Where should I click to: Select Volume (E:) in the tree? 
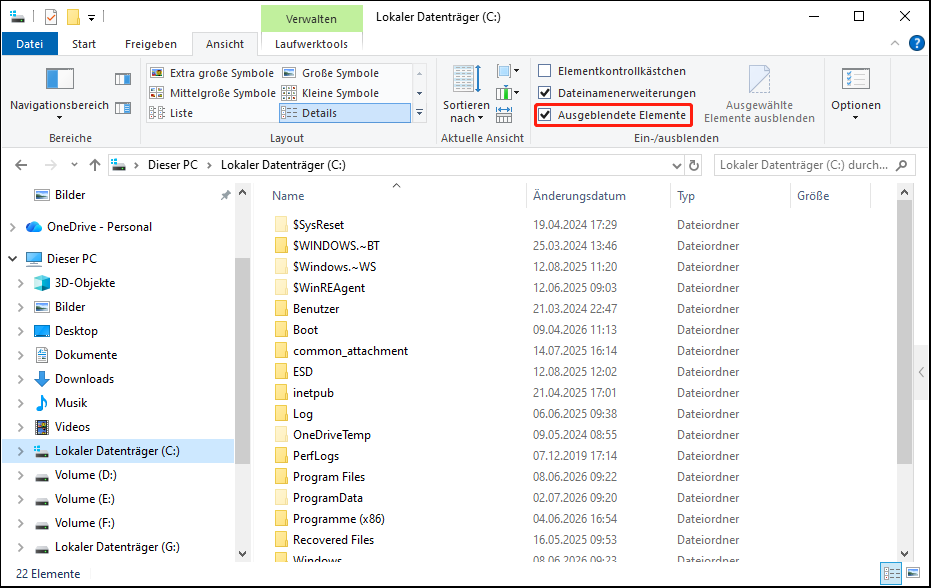84,499
